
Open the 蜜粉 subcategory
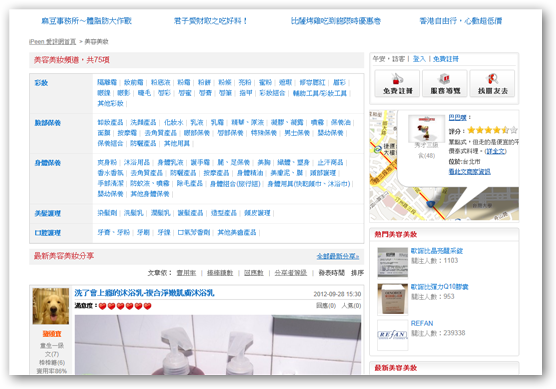coord(265,82)
